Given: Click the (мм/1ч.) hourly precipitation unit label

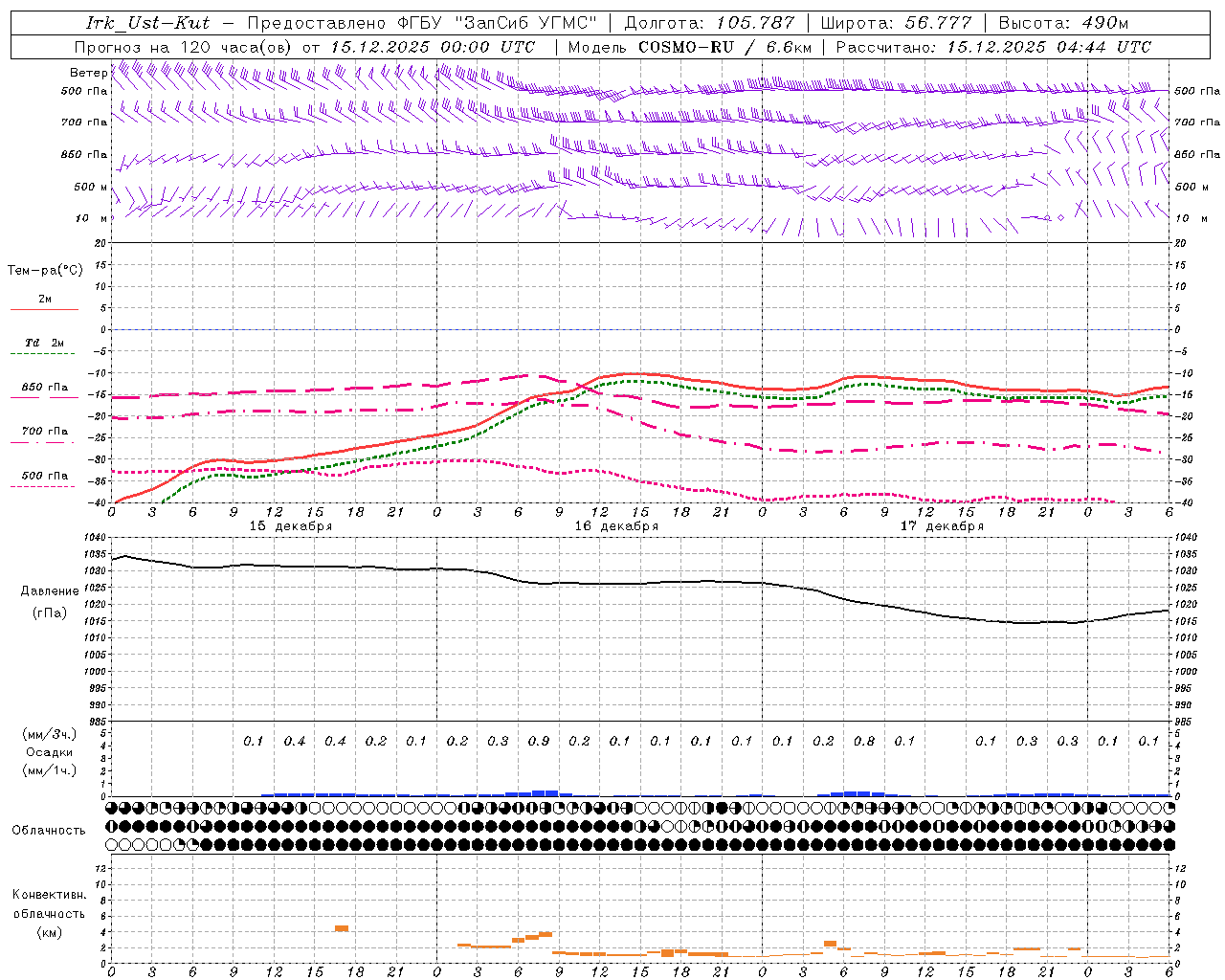Looking at the screenshot, I should pos(50,770).
